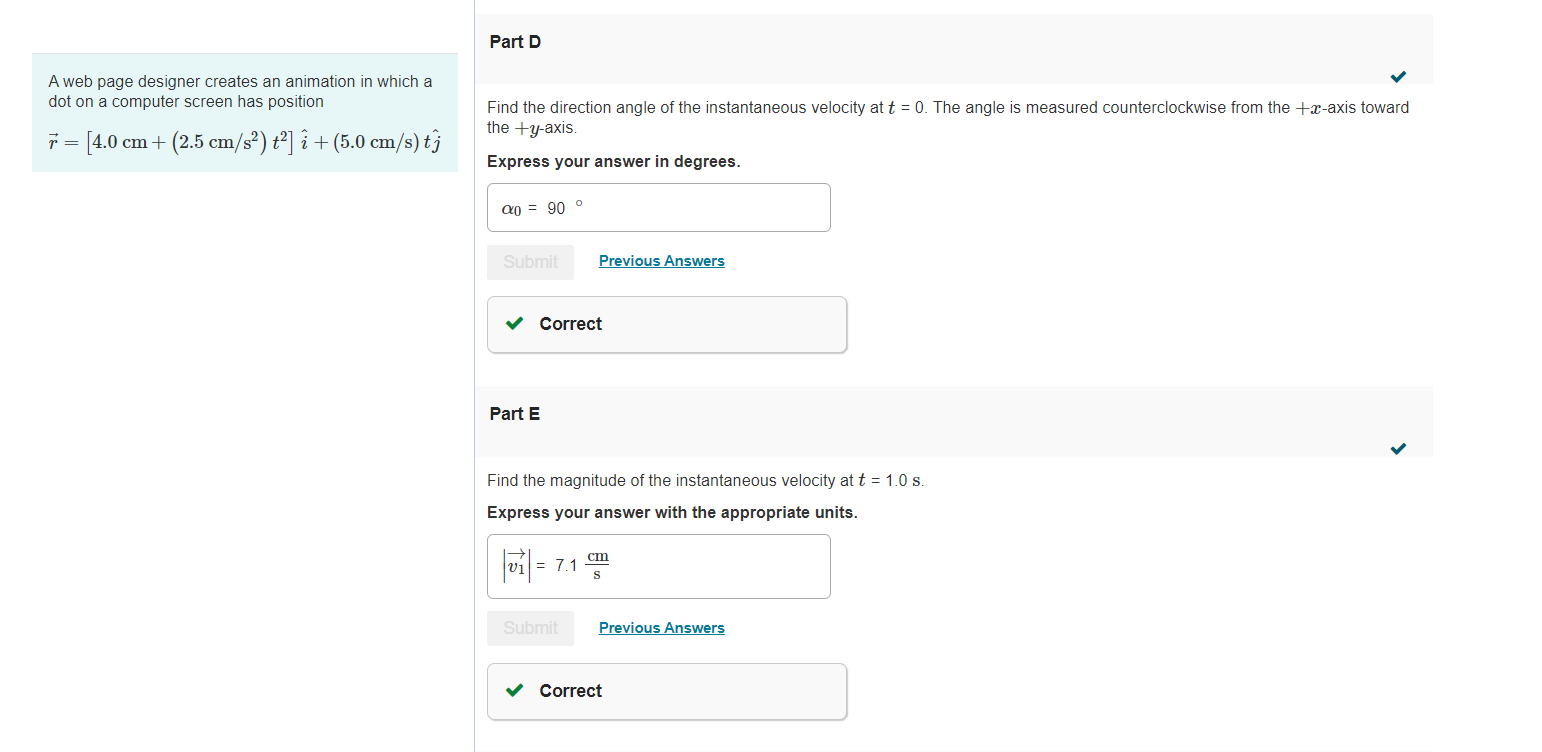Click the disabled Submit button under Part D
The width and height of the screenshot is (1542, 752).
(530, 261)
